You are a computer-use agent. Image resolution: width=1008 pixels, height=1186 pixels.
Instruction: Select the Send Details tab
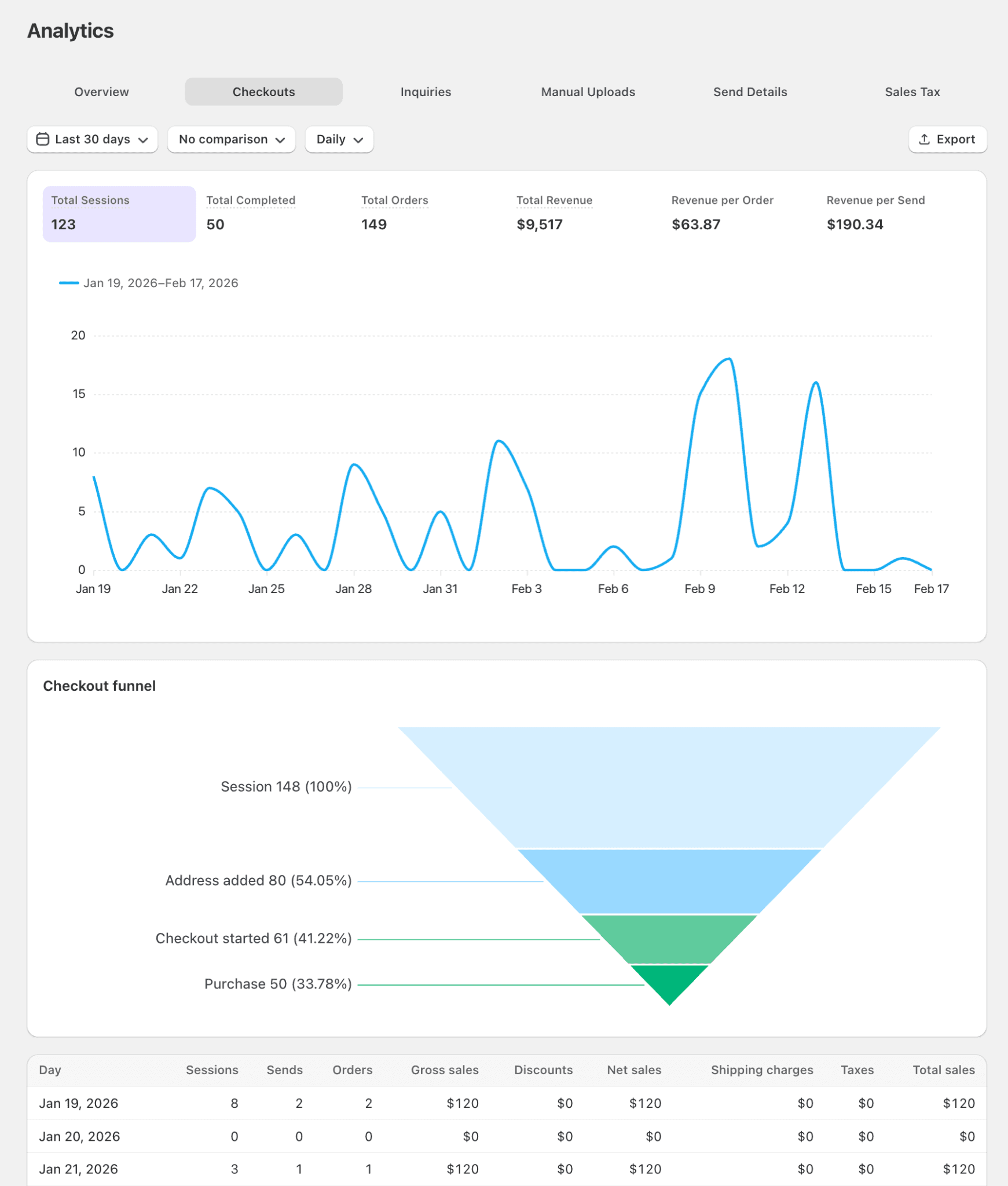750,92
